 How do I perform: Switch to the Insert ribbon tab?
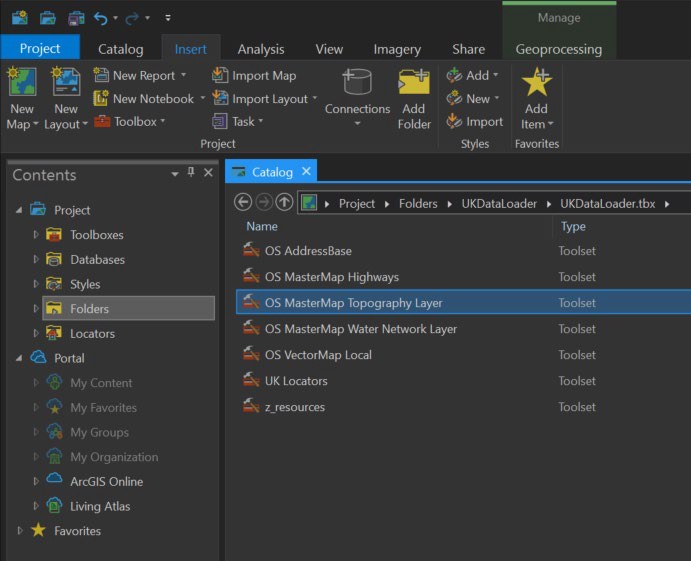pos(191,49)
